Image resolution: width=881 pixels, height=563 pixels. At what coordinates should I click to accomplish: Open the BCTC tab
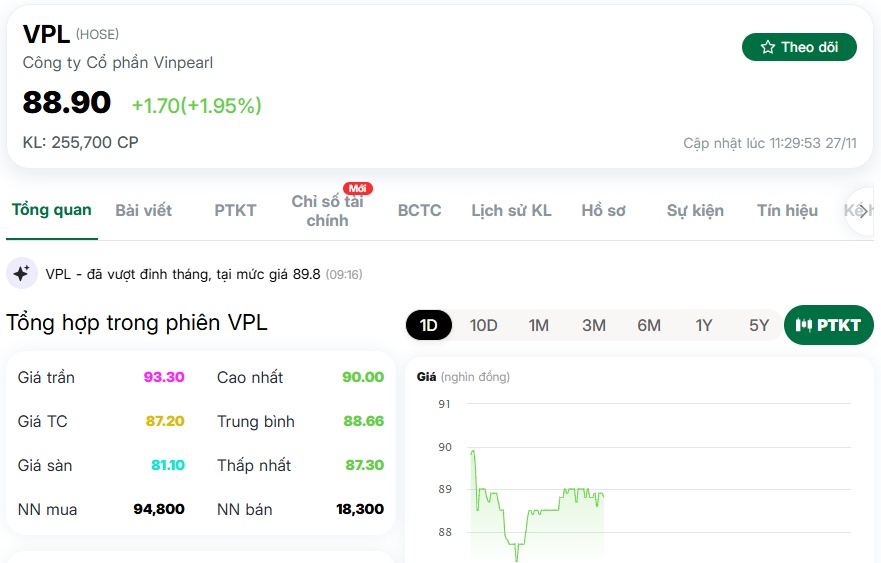click(x=420, y=211)
